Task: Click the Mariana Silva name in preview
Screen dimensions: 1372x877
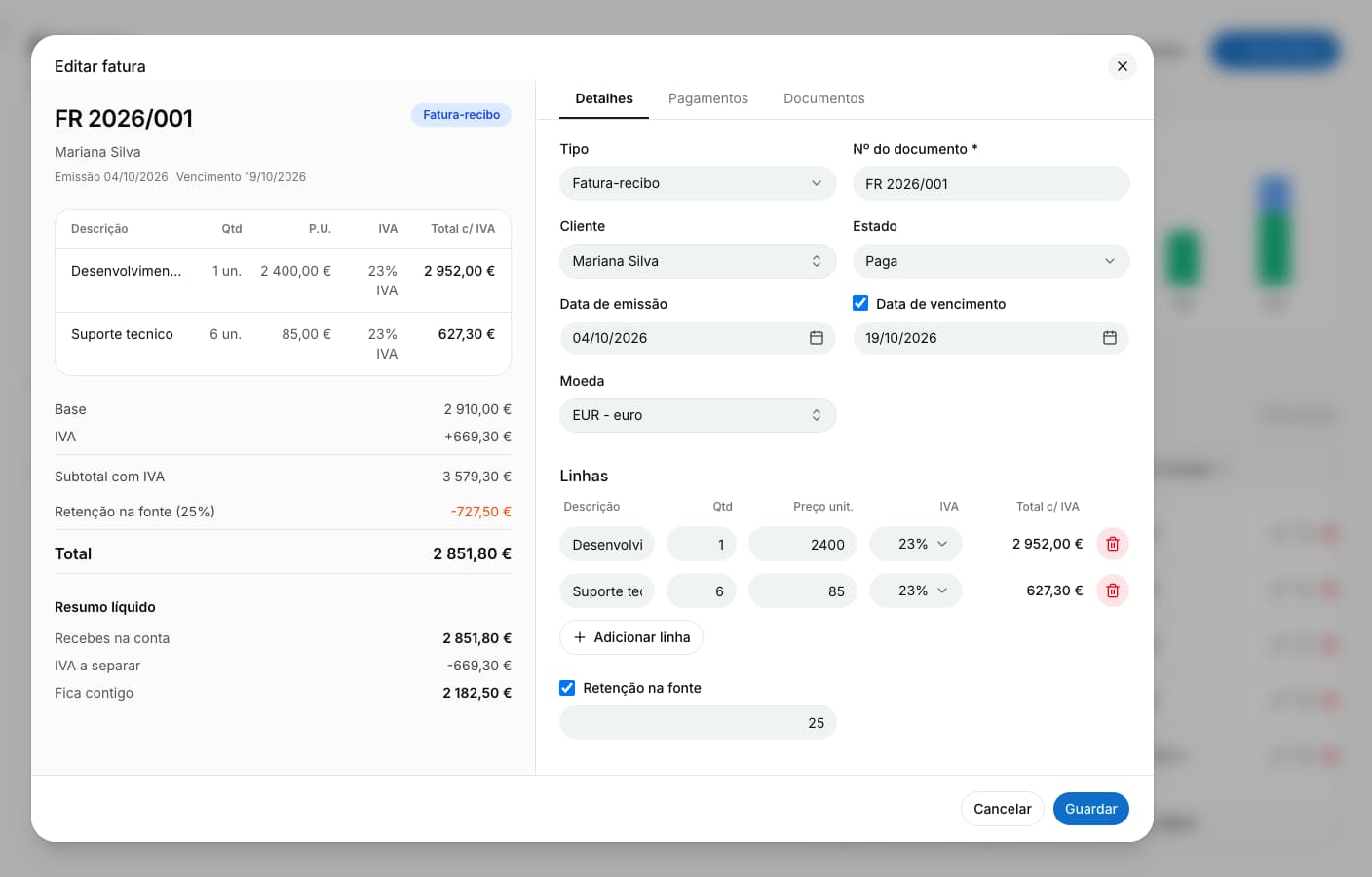Action: pyautogui.click(x=97, y=152)
